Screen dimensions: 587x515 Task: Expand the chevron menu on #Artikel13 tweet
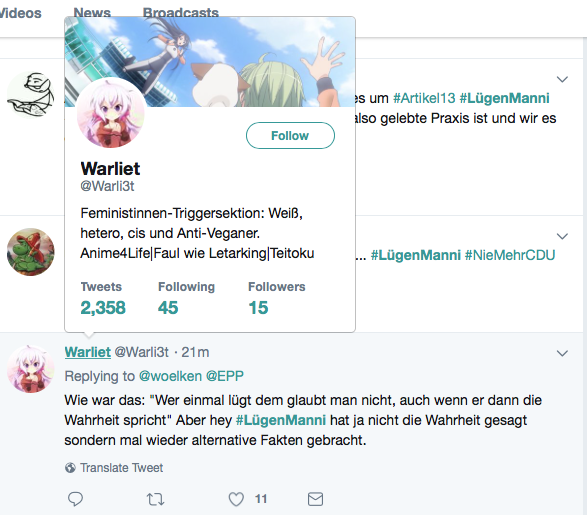(562, 79)
